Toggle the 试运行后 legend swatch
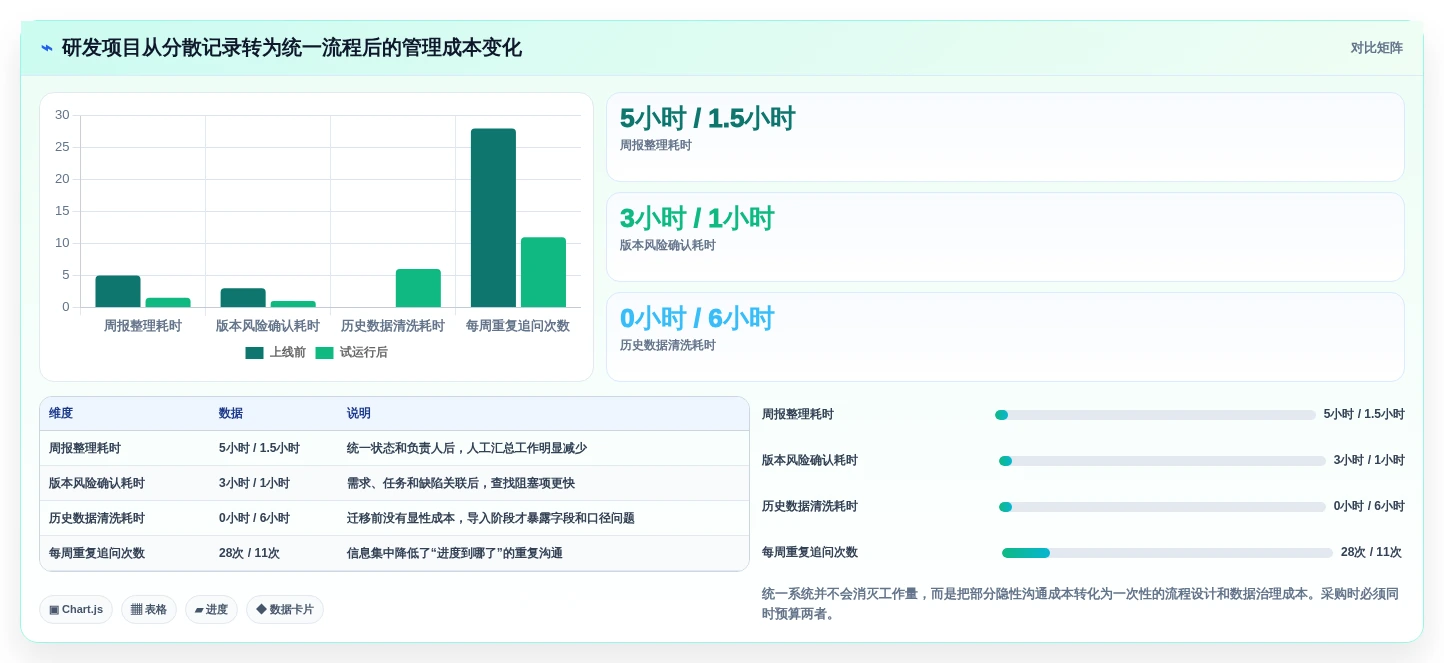 coord(324,353)
